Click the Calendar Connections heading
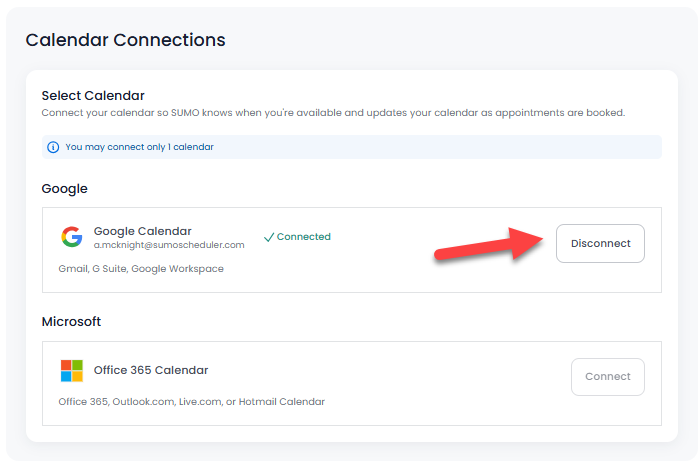 point(125,40)
